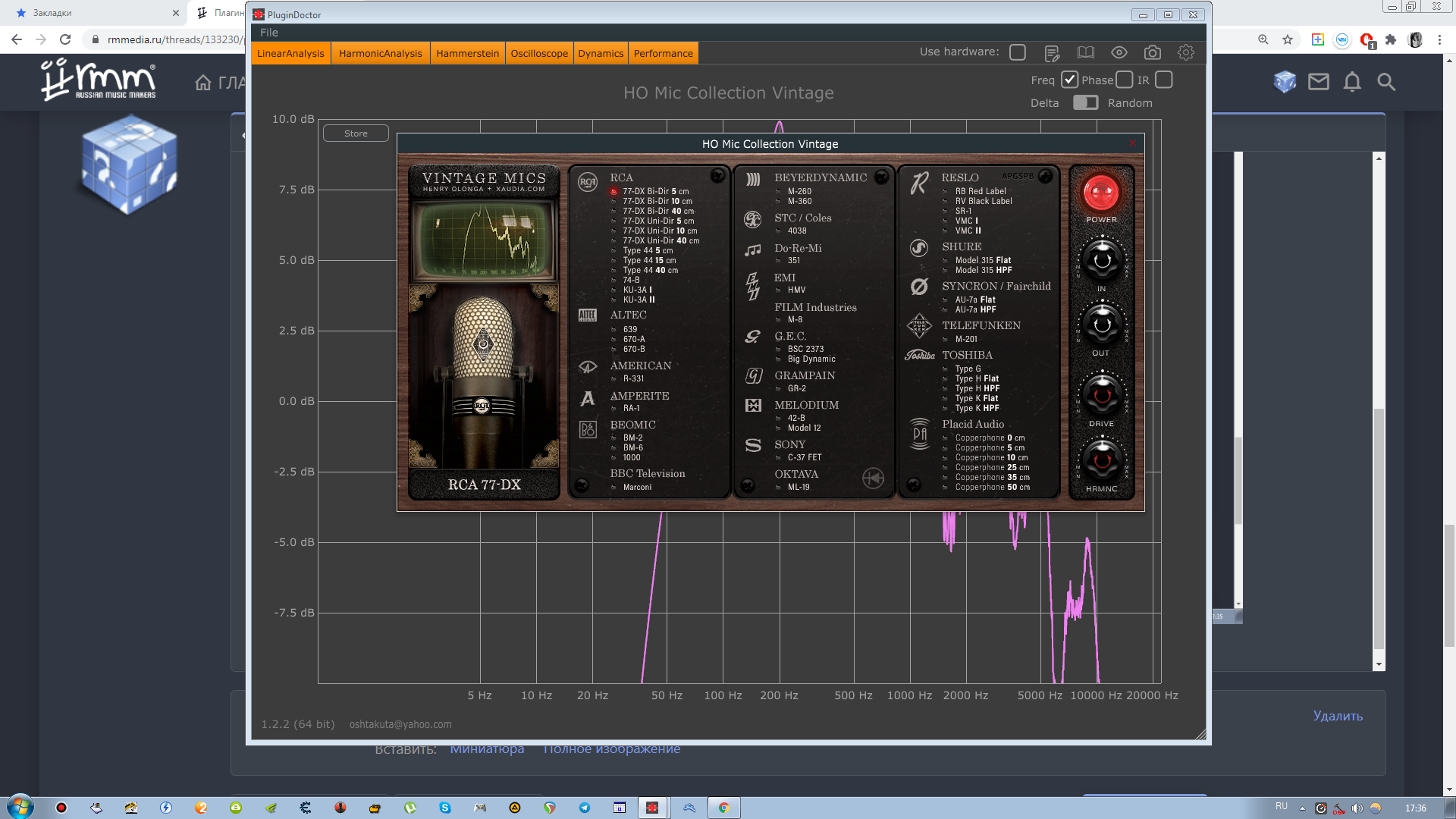Select the 77-DX Bi-Dir 5 cm mic
The width and height of the screenshot is (1456, 819).
[x=656, y=191]
